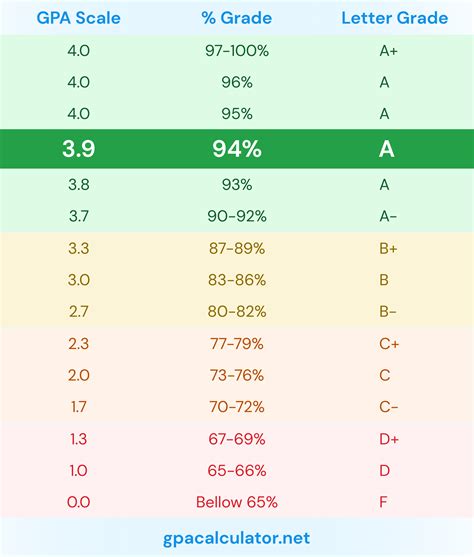Select the 65-66% grade range

pyautogui.click(x=237, y=471)
